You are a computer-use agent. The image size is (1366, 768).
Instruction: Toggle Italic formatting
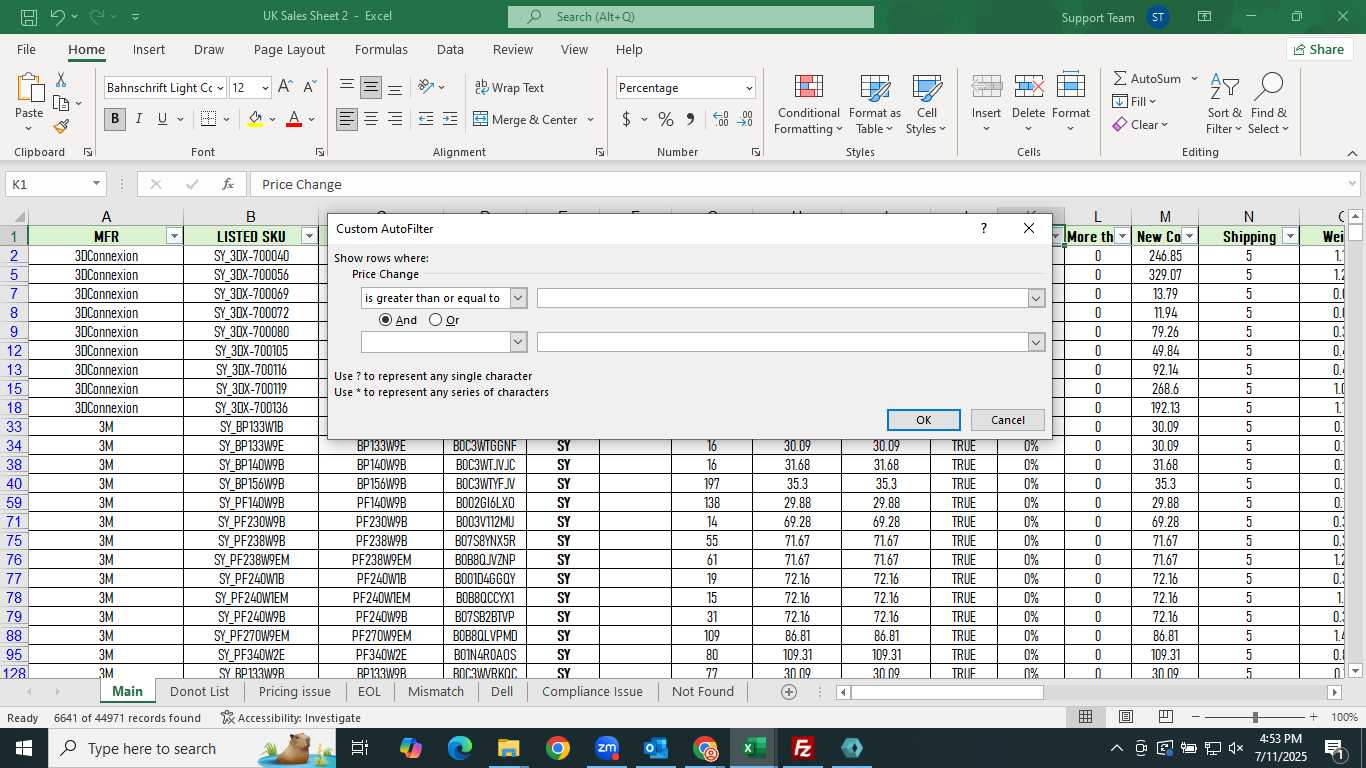(139, 119)
